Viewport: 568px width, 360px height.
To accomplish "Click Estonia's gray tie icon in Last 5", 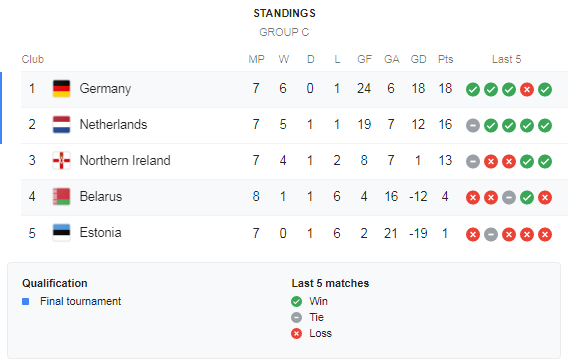I will 491,235.
